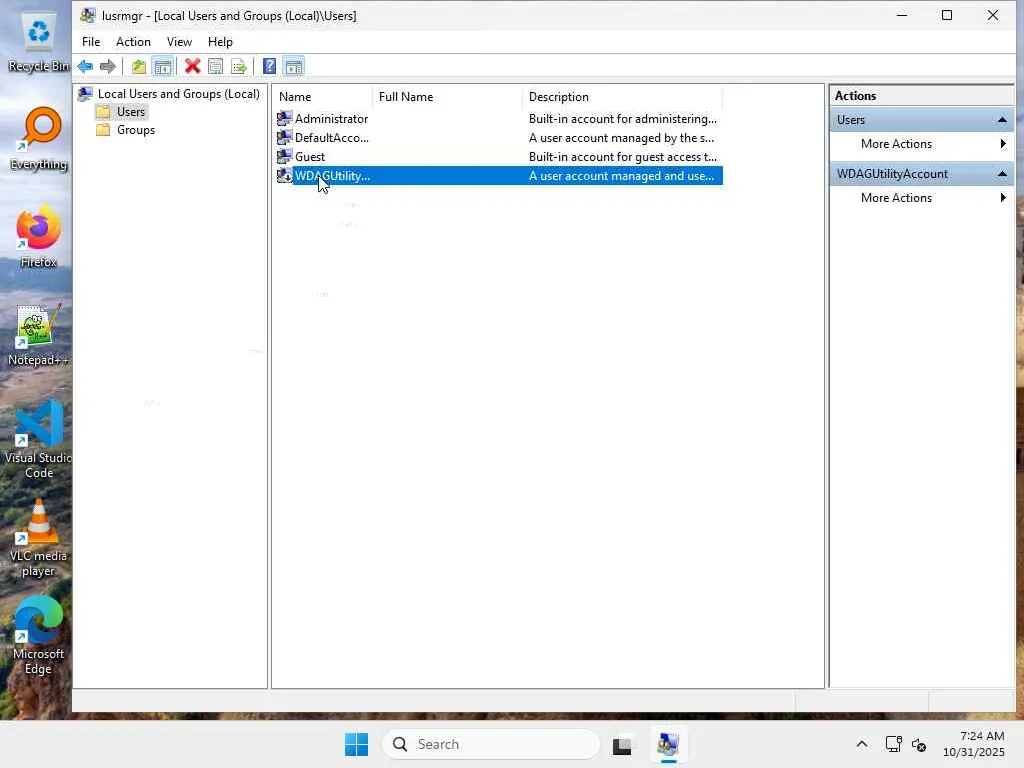Click the DefaultAccount user icon
Image resolution: width=1024 pixels, height=768 pixels.
click(284, 137)
